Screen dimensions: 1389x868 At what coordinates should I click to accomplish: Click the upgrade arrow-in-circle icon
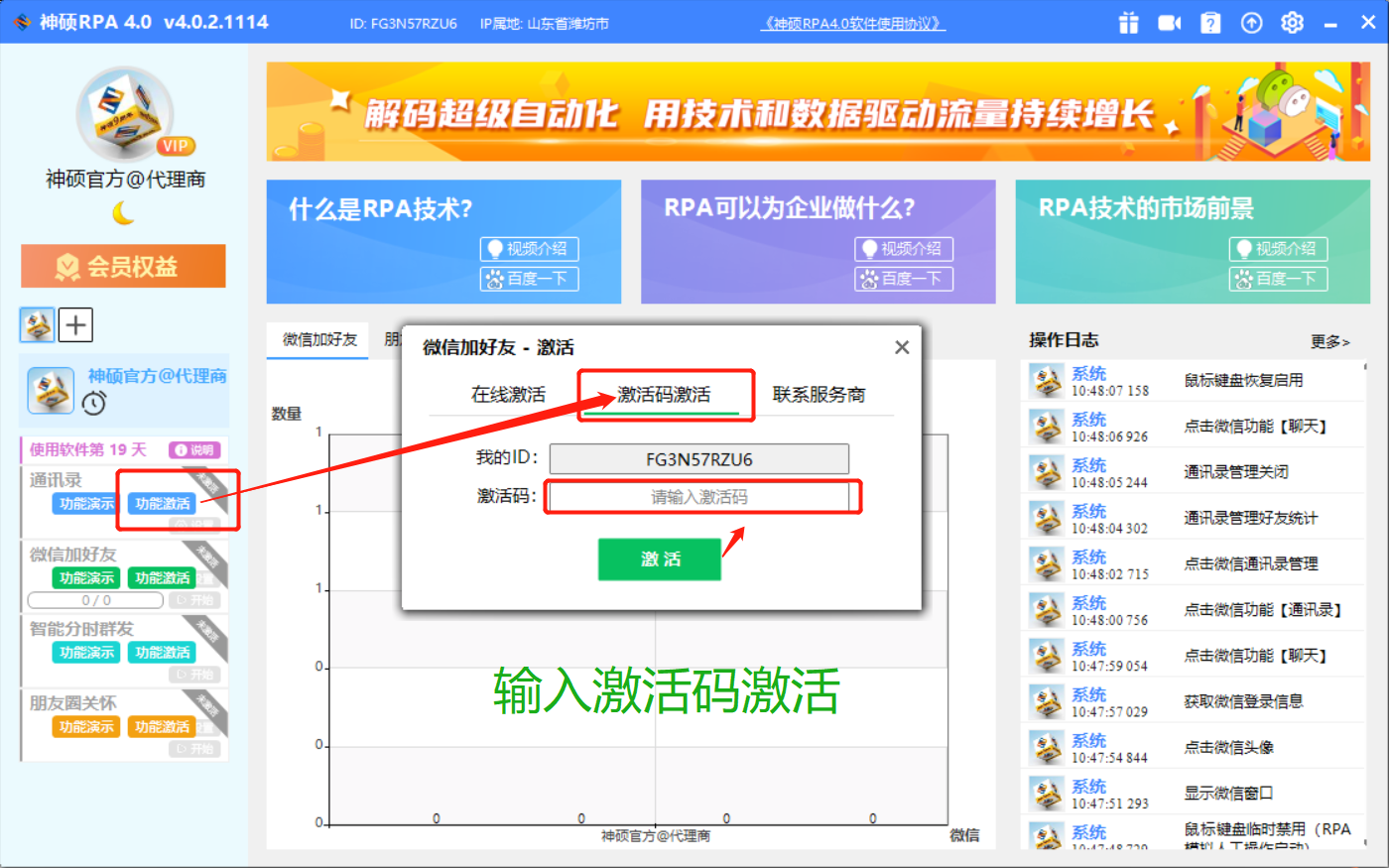(x=1252, y=23)
